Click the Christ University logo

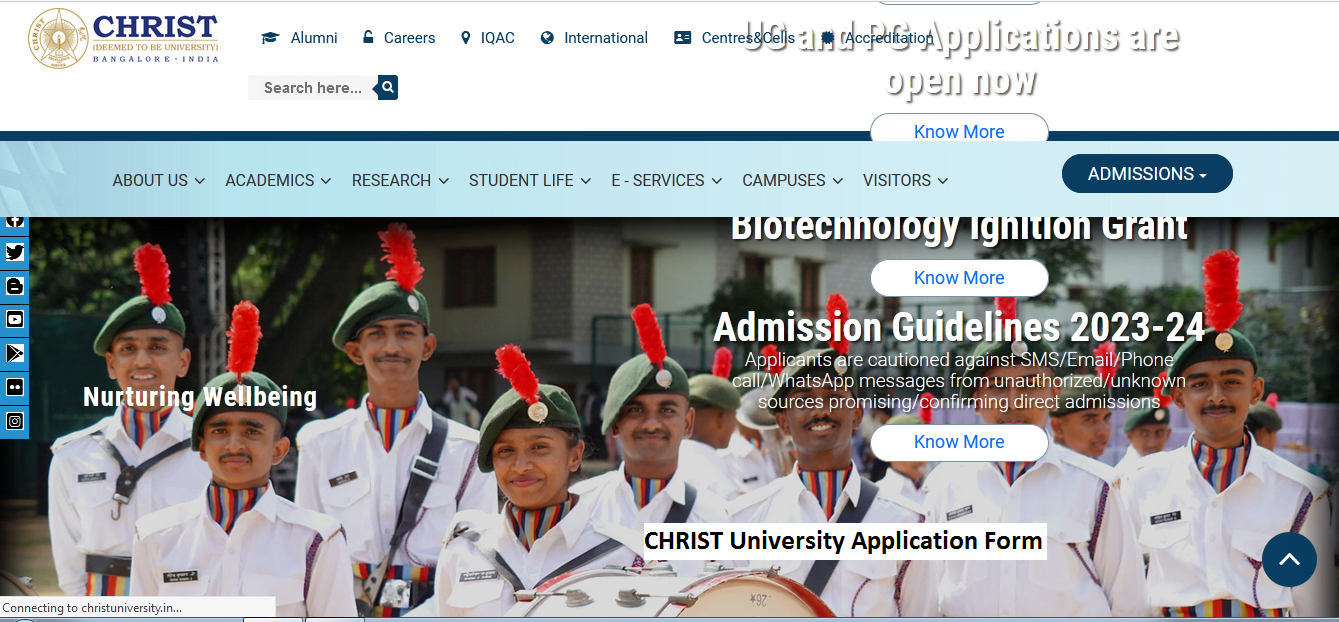pyautogui.click(x=122, y=37)
